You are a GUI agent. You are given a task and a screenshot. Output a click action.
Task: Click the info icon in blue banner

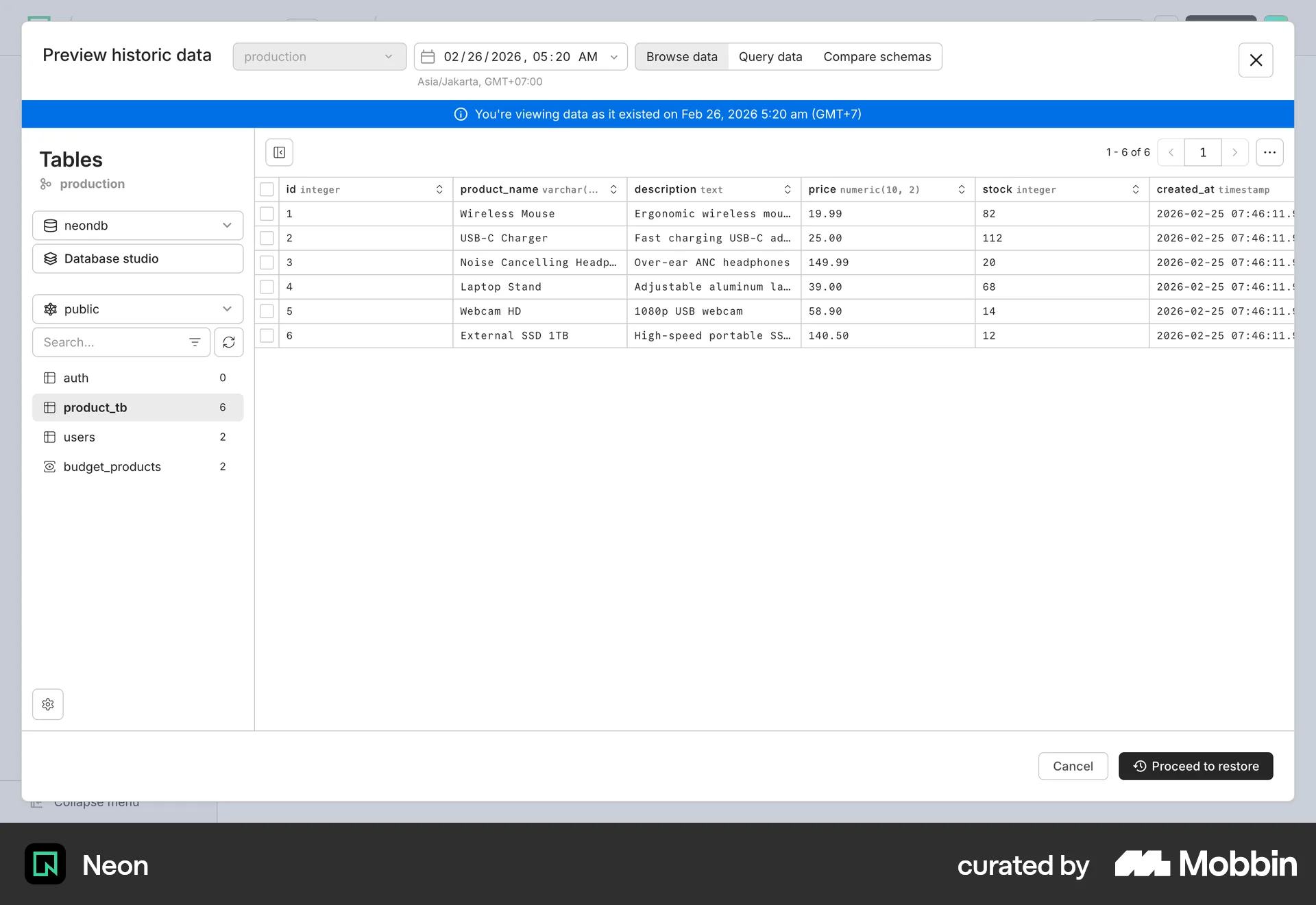point(461,114)
